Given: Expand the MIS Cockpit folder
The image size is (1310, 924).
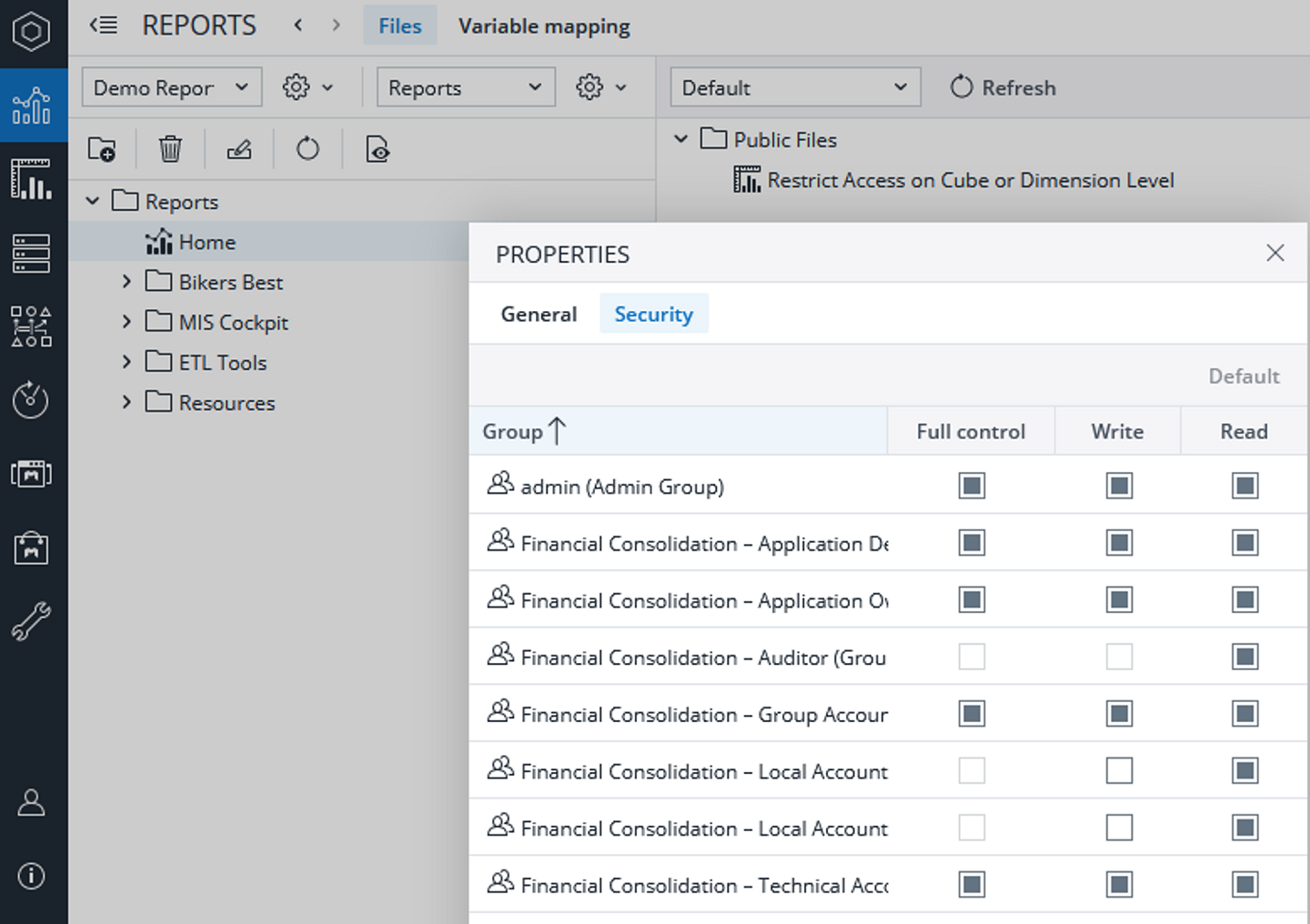Looking at the screenshot, I should pyautogui.click(x=126, y=322).
